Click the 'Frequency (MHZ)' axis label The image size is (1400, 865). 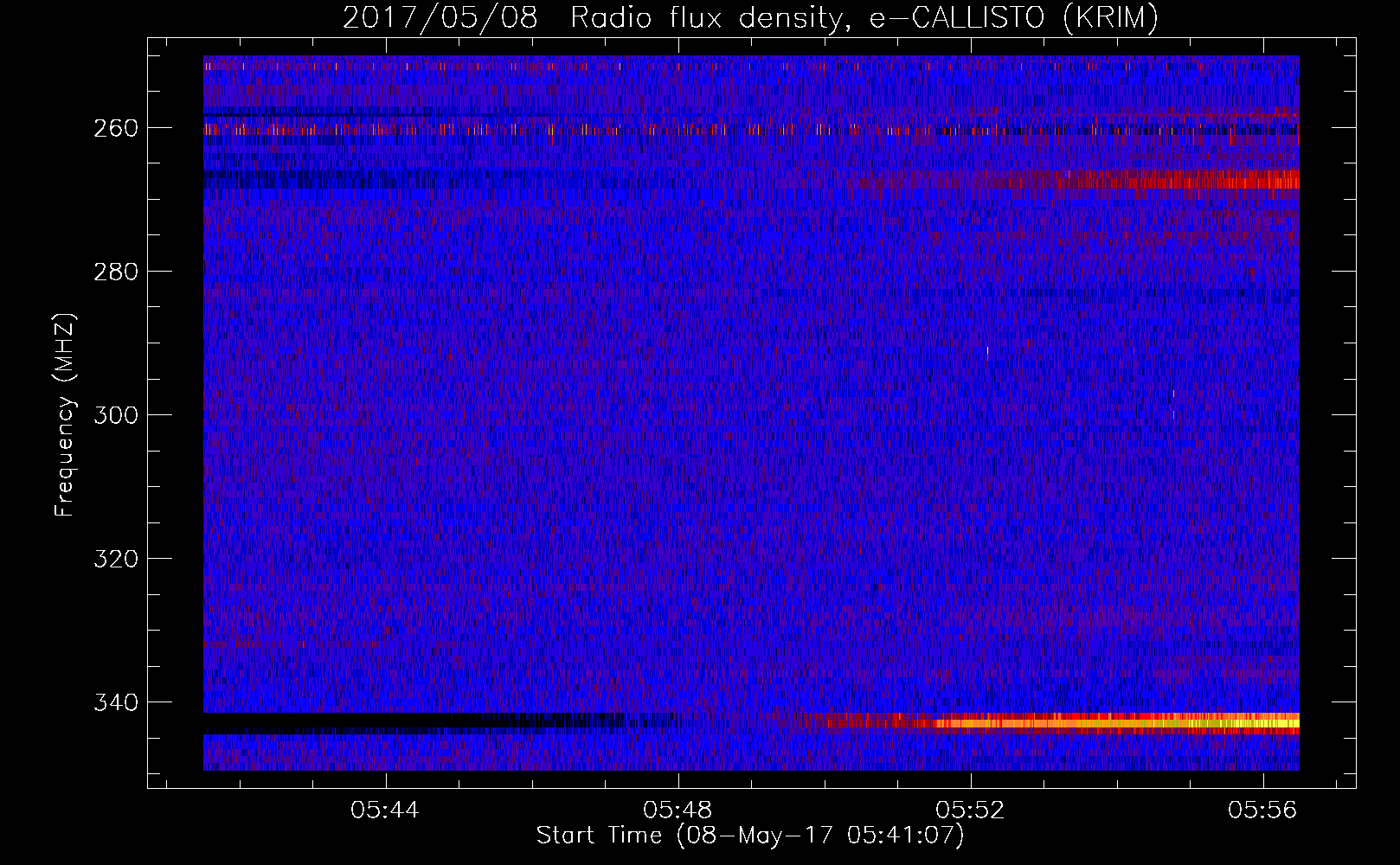point(65,414)
